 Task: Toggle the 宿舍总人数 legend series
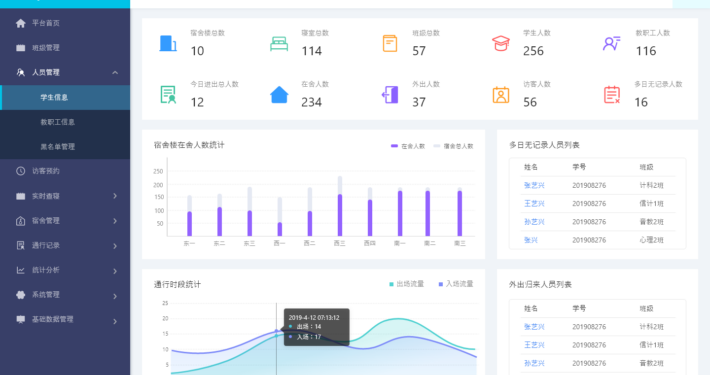[453, 146]
